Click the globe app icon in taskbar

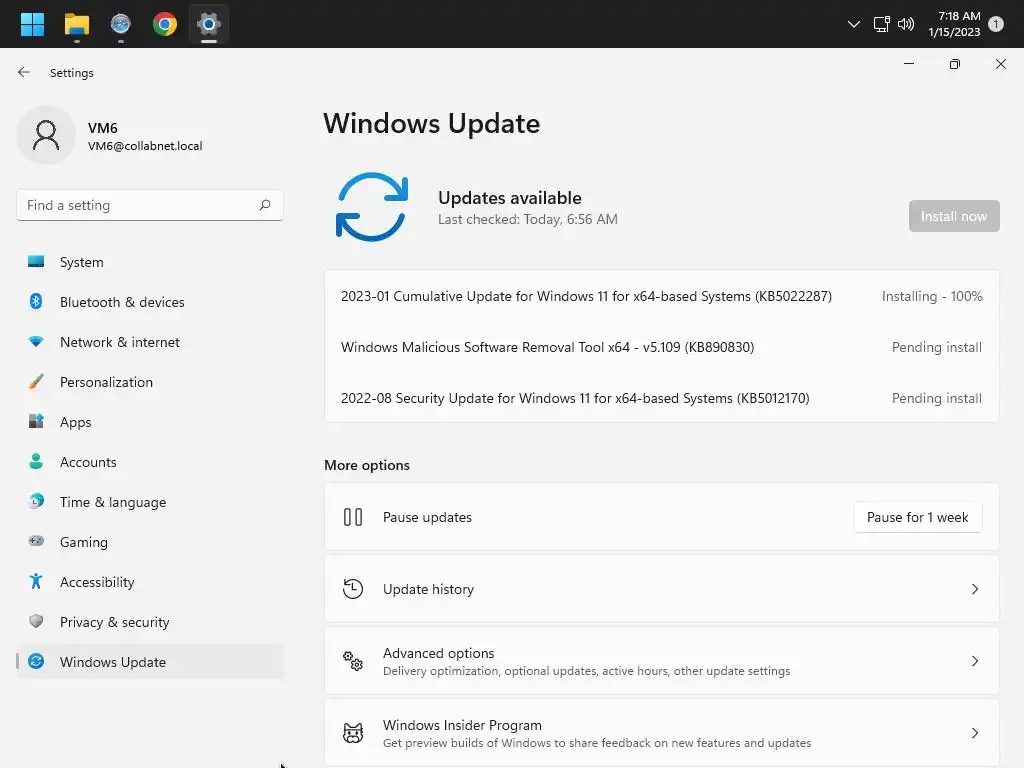[120, 24]
